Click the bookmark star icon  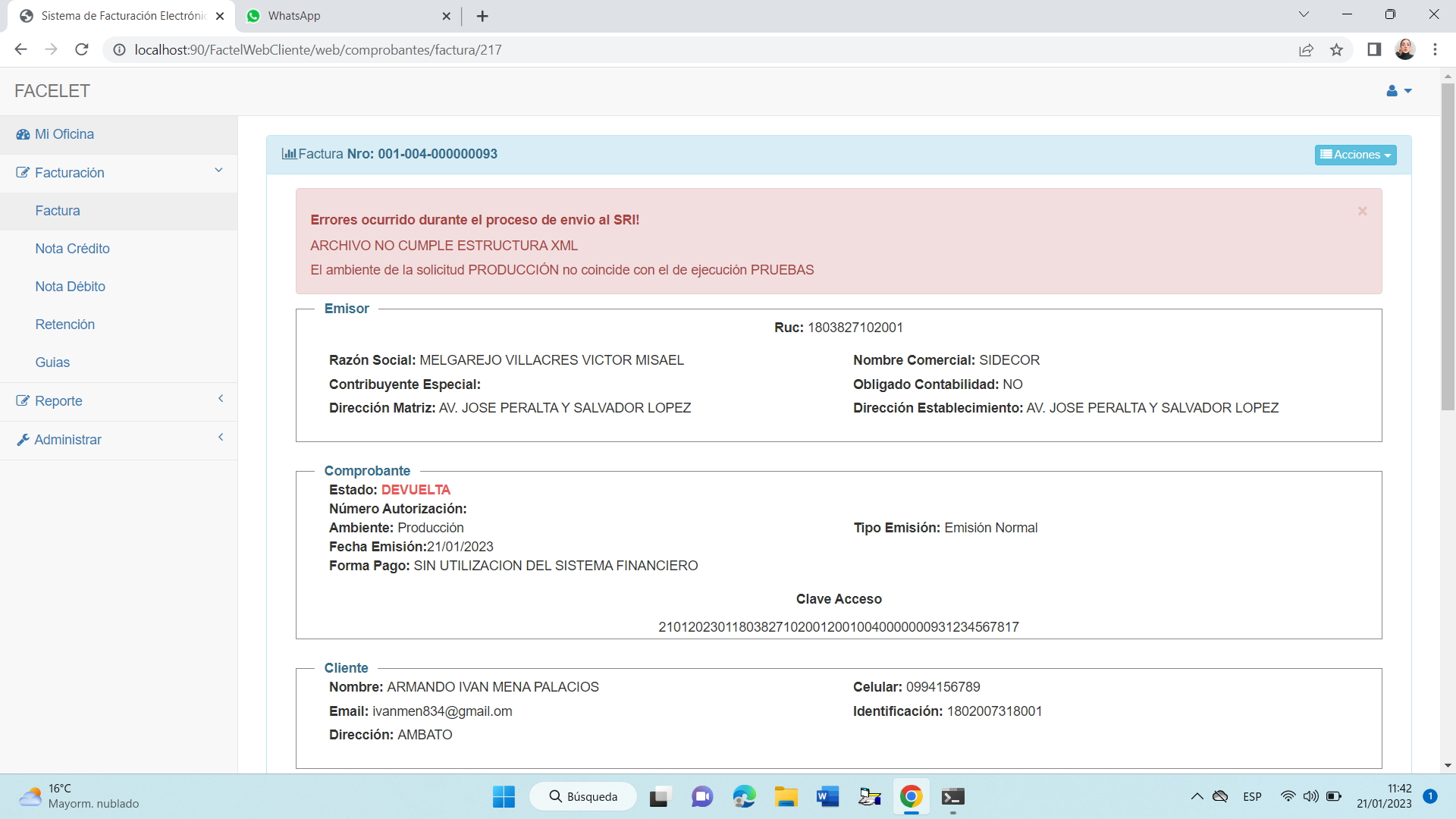1336,50
